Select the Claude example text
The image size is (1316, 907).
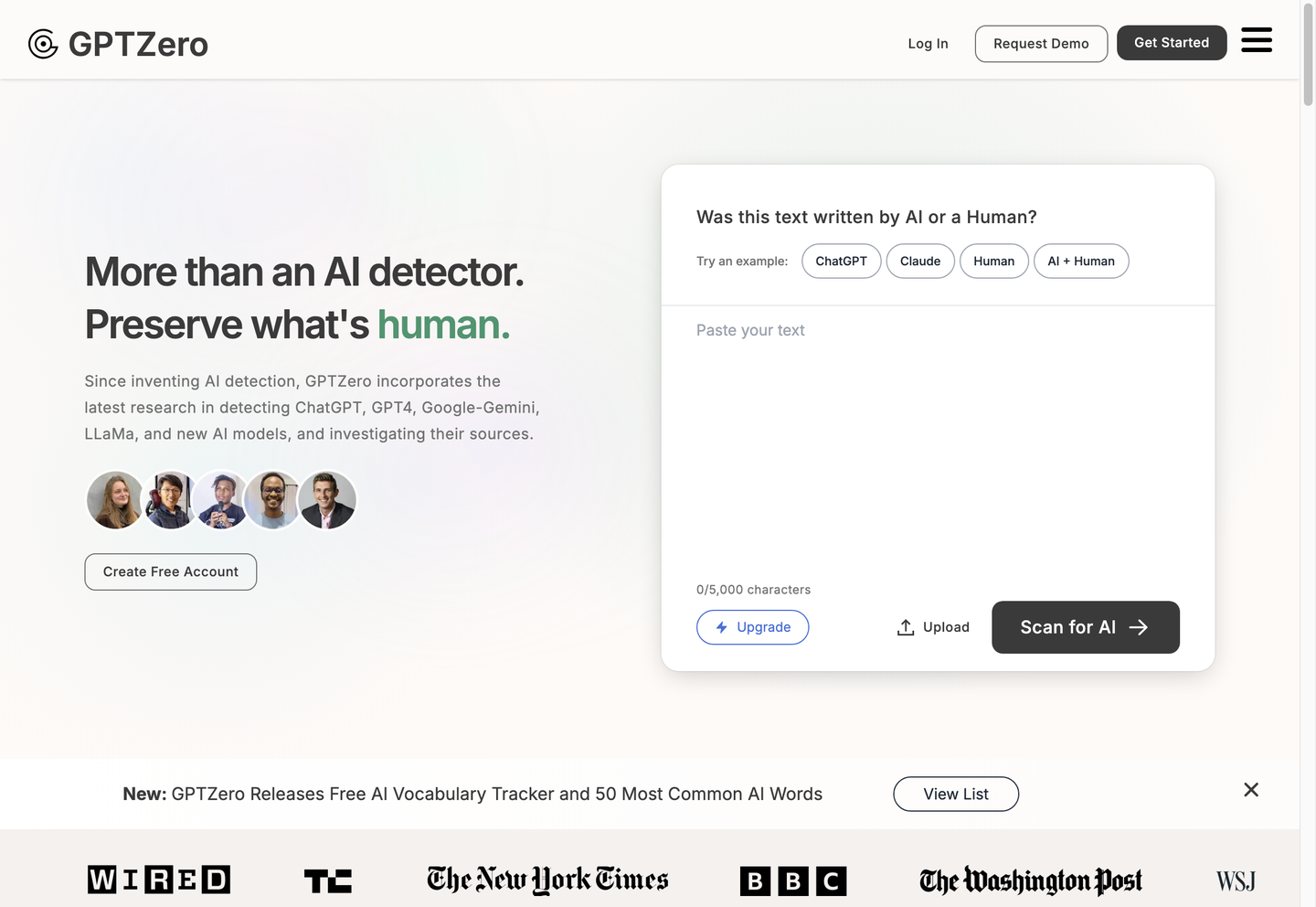click(x=919, y=261)
